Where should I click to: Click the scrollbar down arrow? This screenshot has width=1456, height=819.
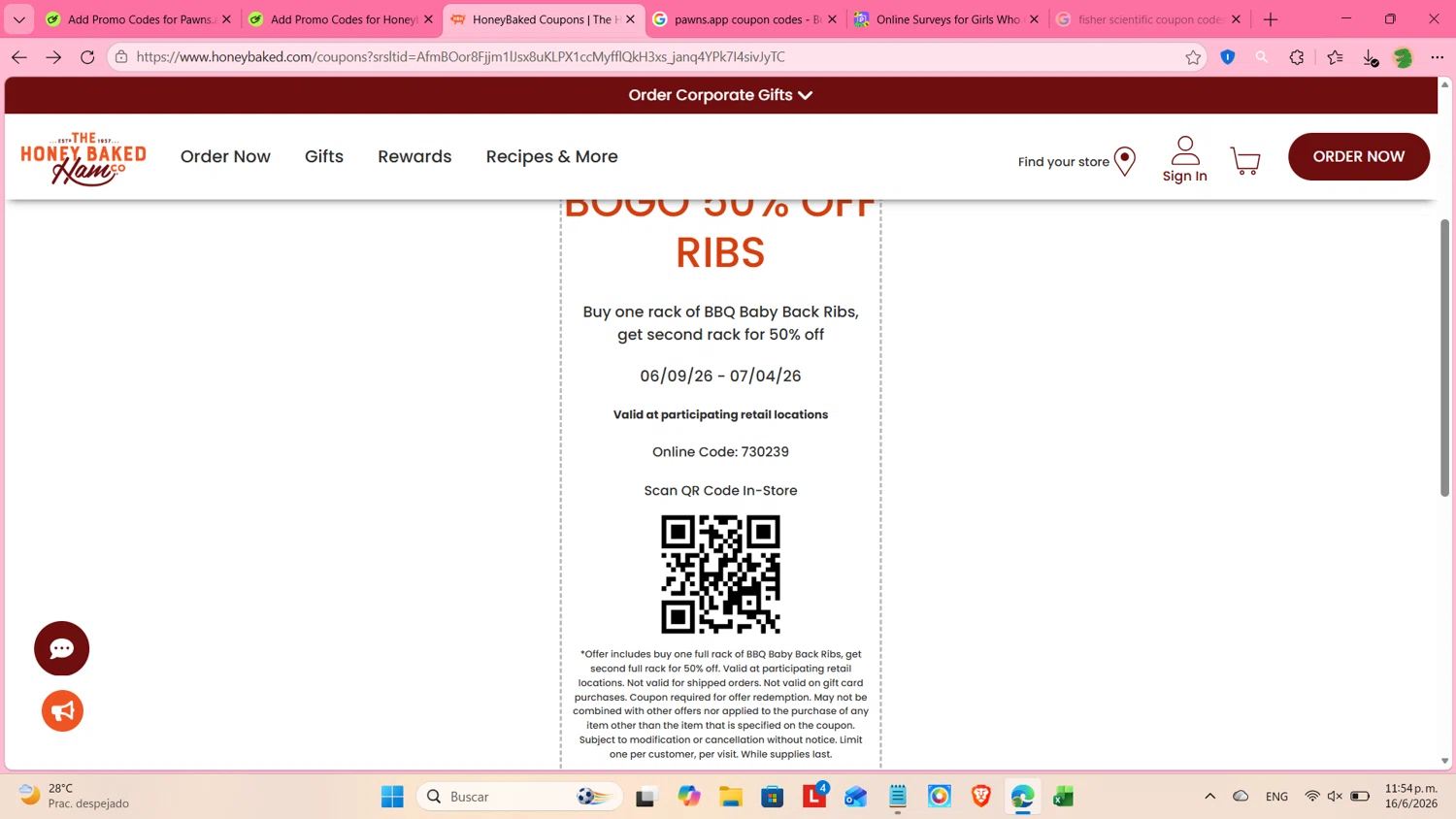[x=1444, y=762]
